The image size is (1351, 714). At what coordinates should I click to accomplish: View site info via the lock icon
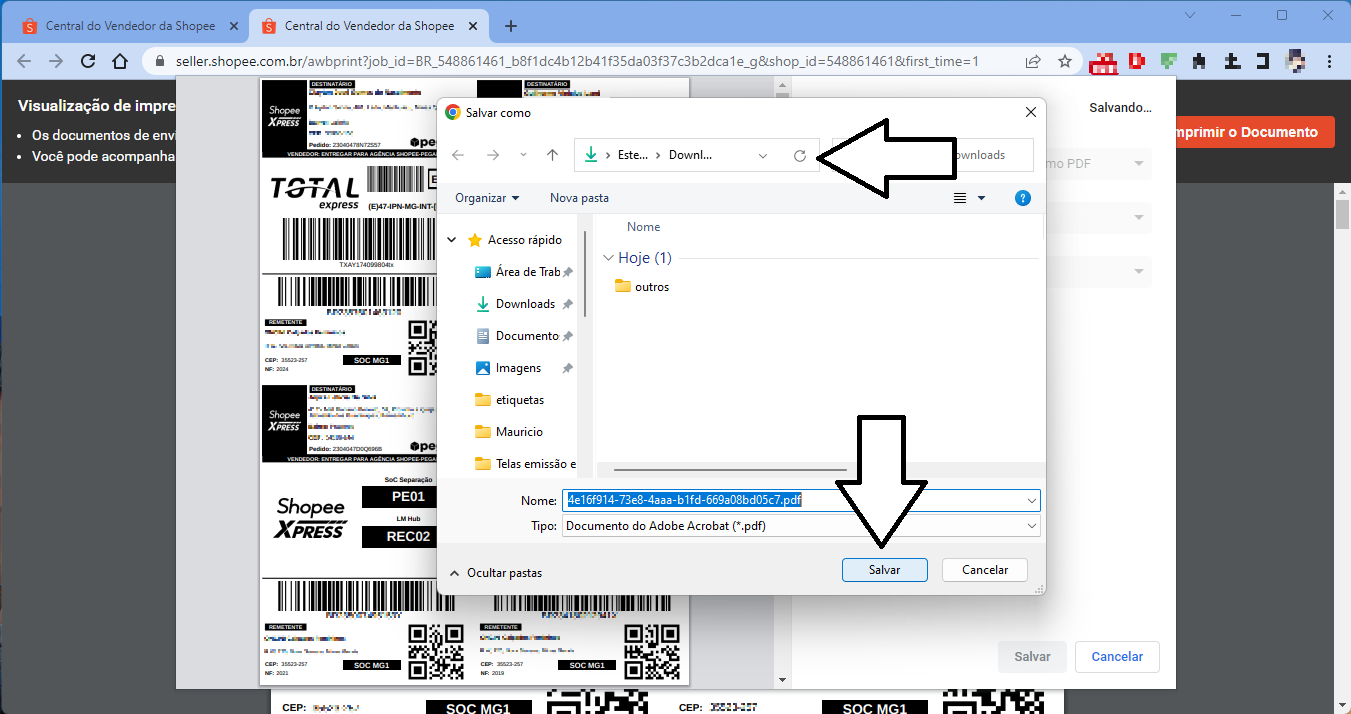tap(160, 61)
